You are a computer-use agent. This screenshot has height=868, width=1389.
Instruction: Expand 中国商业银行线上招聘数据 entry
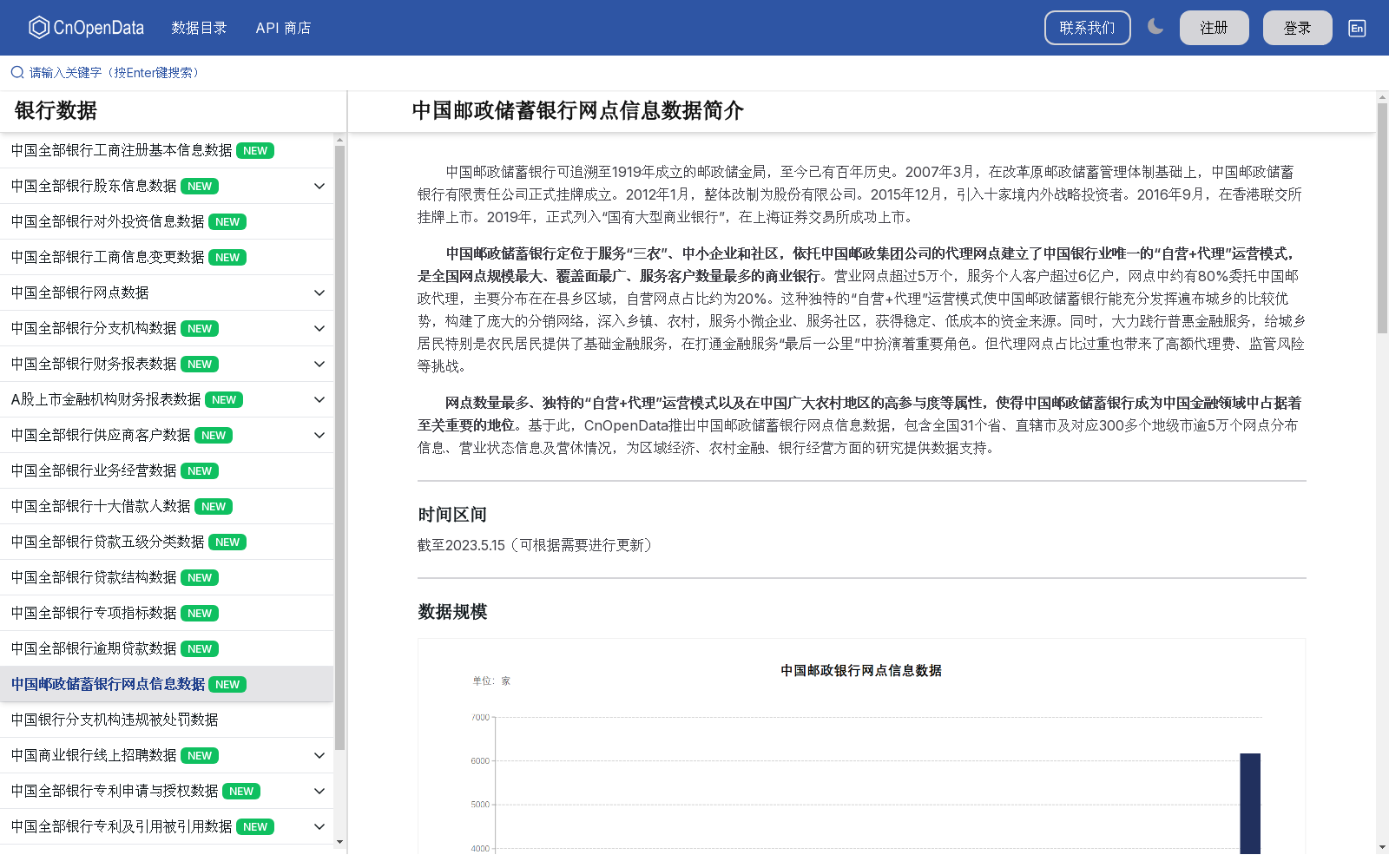[319, 755]
